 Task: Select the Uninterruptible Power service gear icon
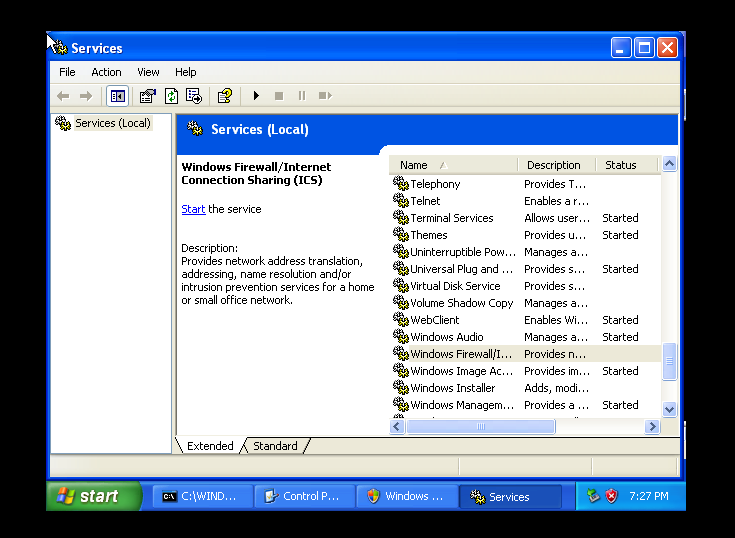[401, 252]
